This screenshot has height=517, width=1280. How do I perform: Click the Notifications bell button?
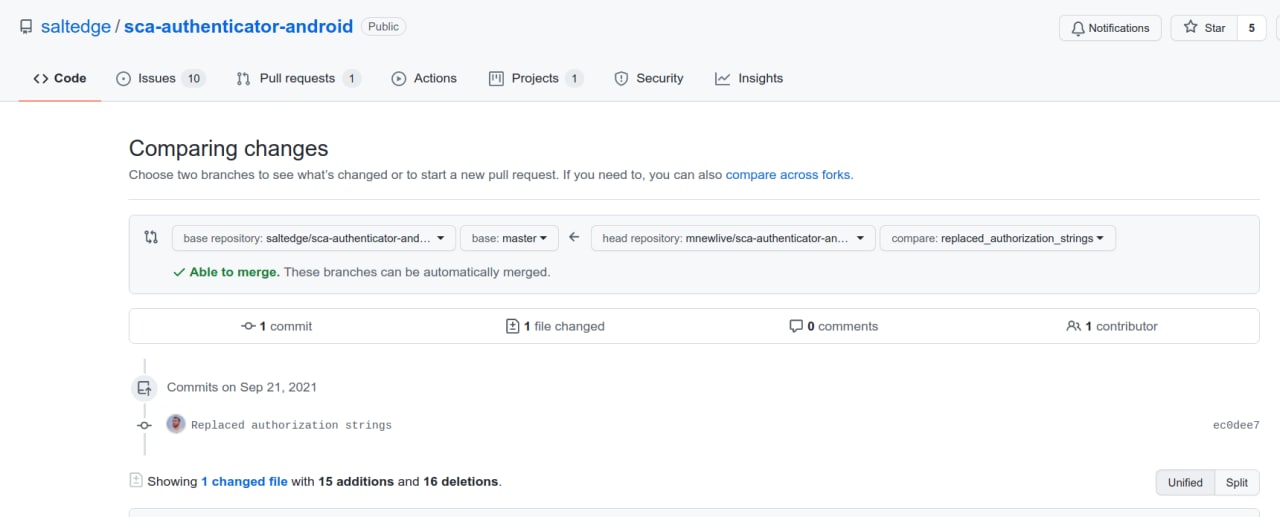pos(1110,28)
